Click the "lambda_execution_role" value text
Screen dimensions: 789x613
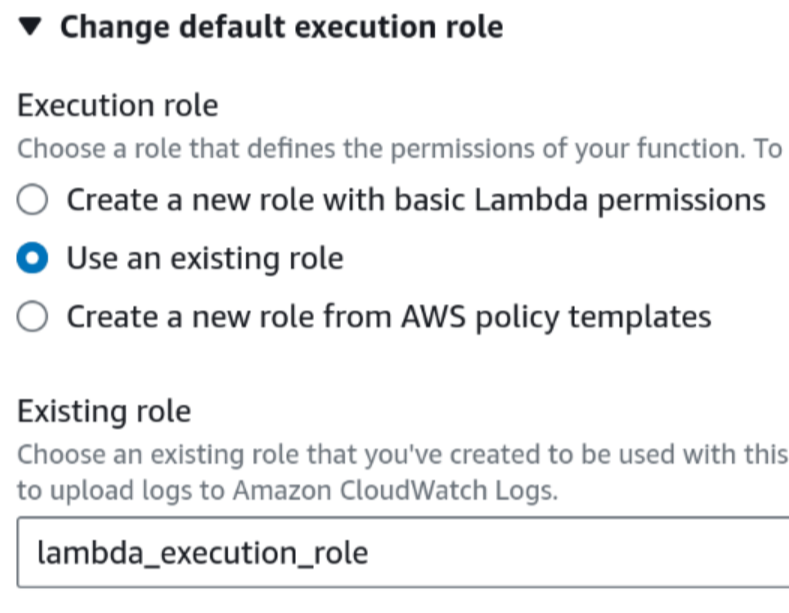click(x=202, y=552)
